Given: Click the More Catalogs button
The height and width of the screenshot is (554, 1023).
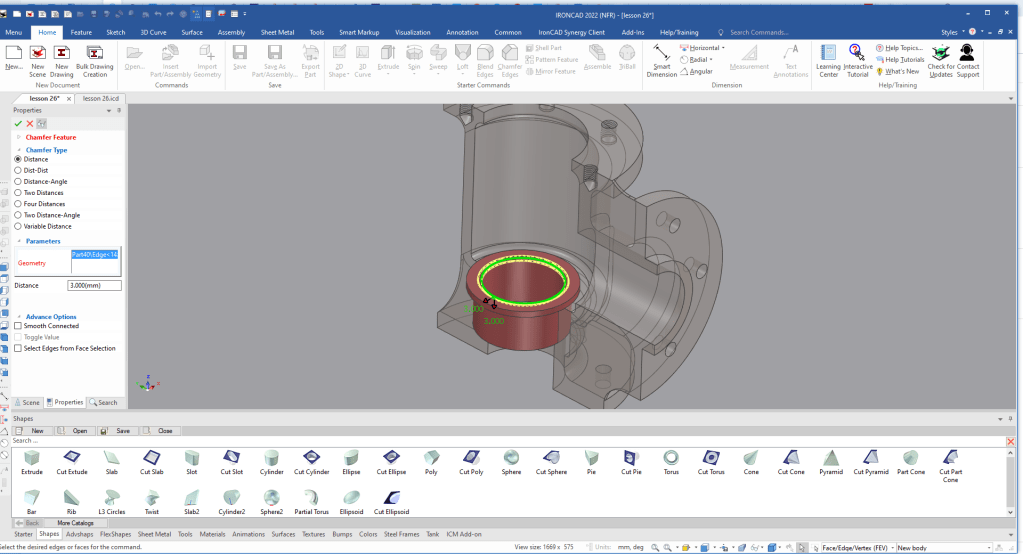Looking at the screenshot, I should [75, 523].
